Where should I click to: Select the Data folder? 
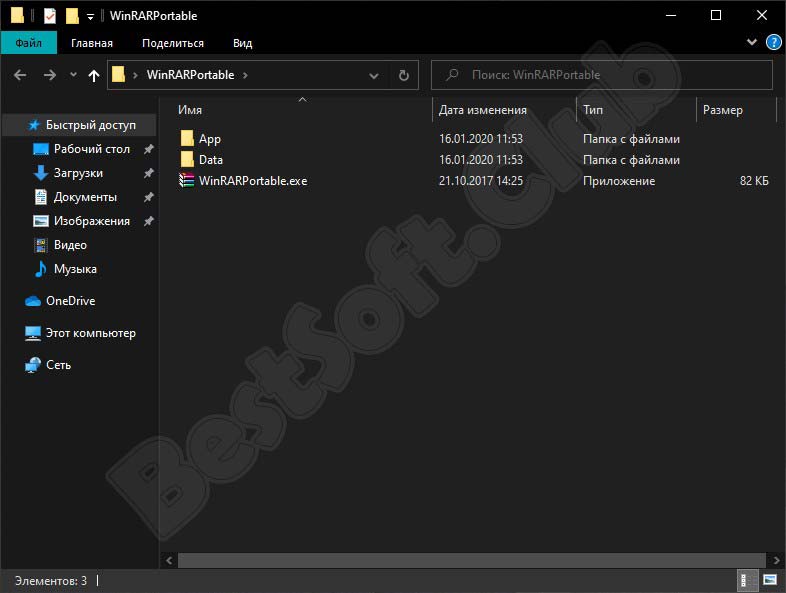211,160
